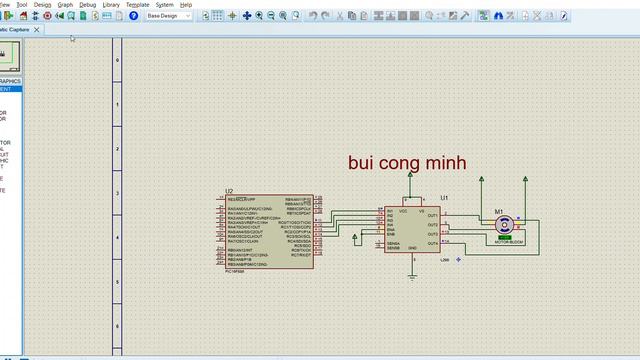Select the M1 motor component
Image resolution: width=640 pixels, height=360 pixels.
(x=504, y=225)
